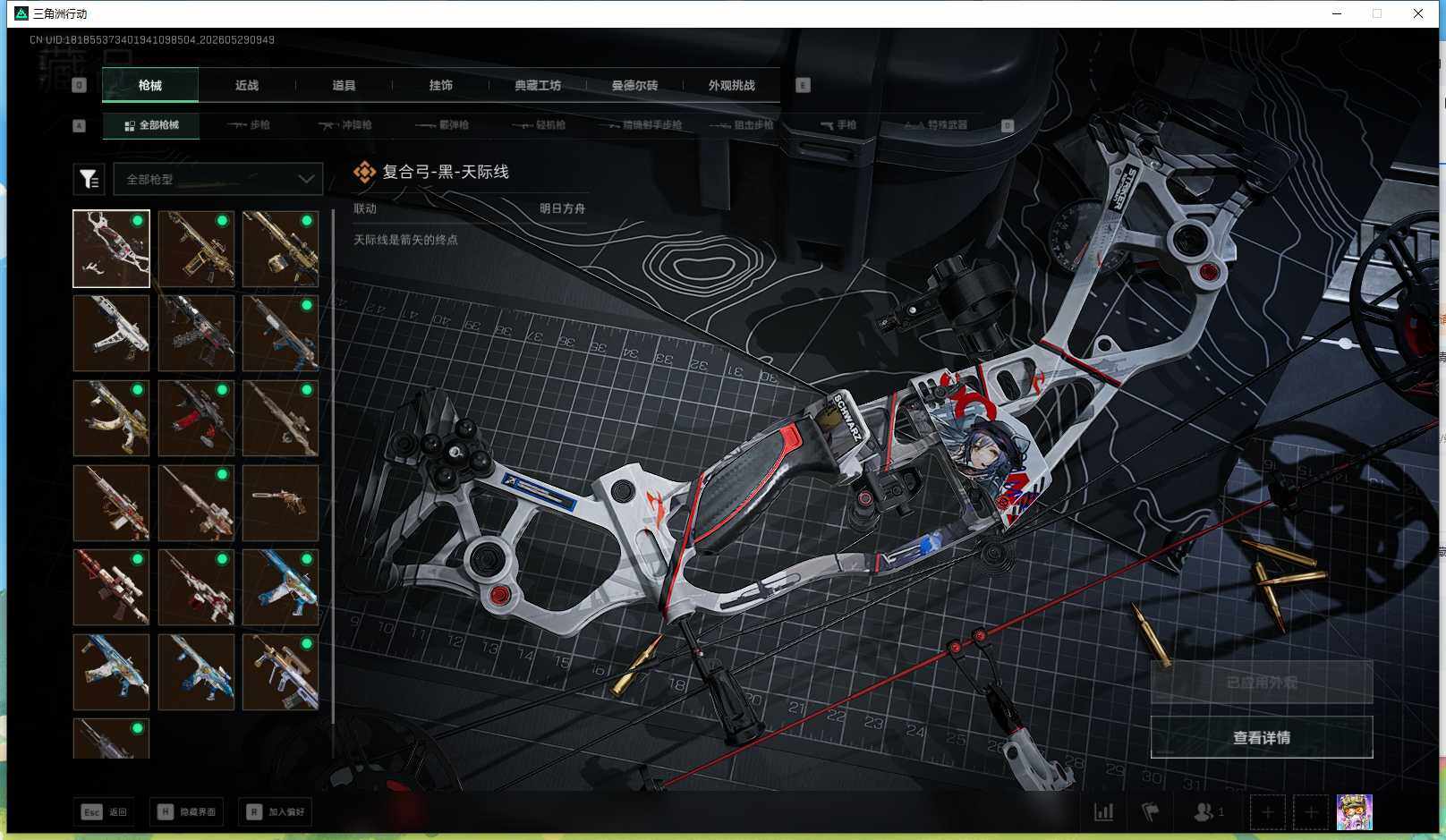Click the 联动 label

coord(365,208)
